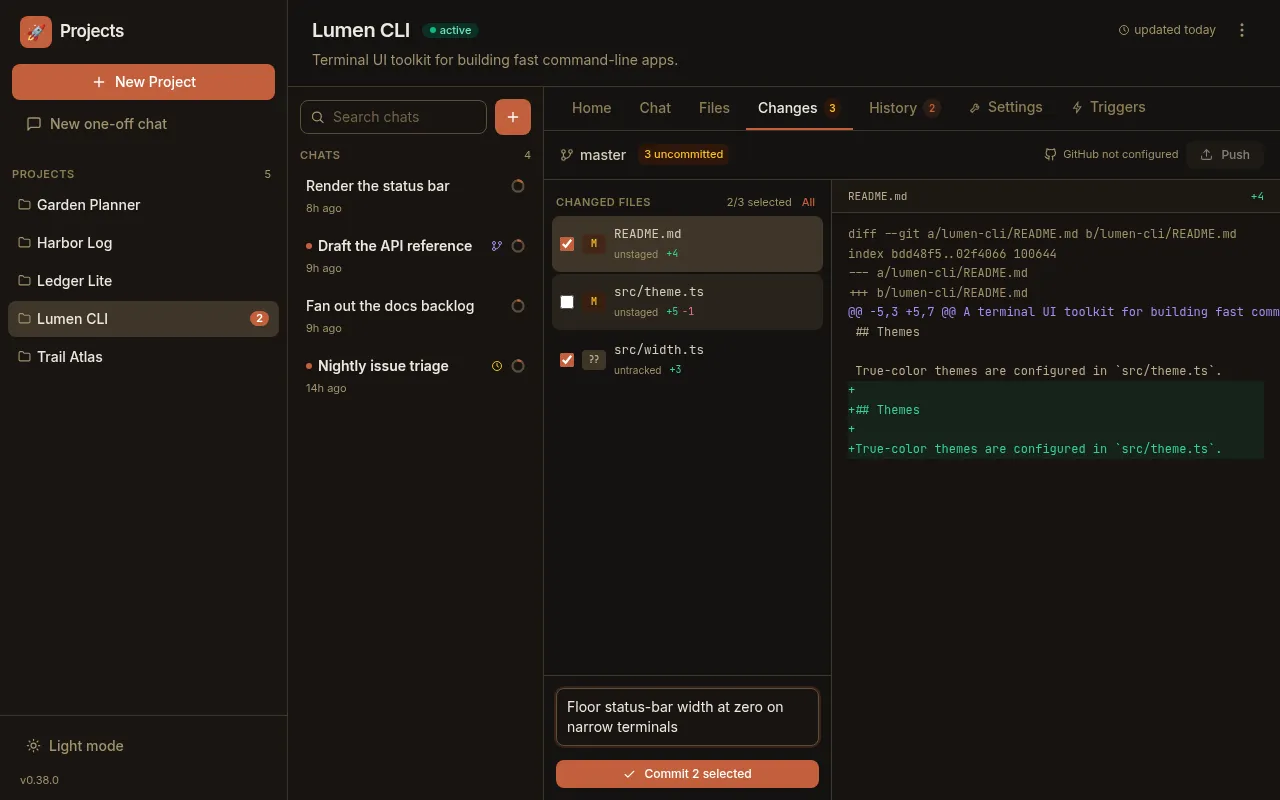Click the rocket Projects logo icon
The image size is (1280, 800).
point(36,32)
